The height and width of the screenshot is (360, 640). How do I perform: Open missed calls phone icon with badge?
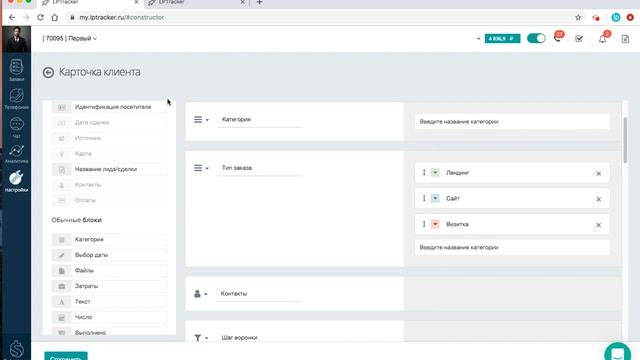coord(558,38)
